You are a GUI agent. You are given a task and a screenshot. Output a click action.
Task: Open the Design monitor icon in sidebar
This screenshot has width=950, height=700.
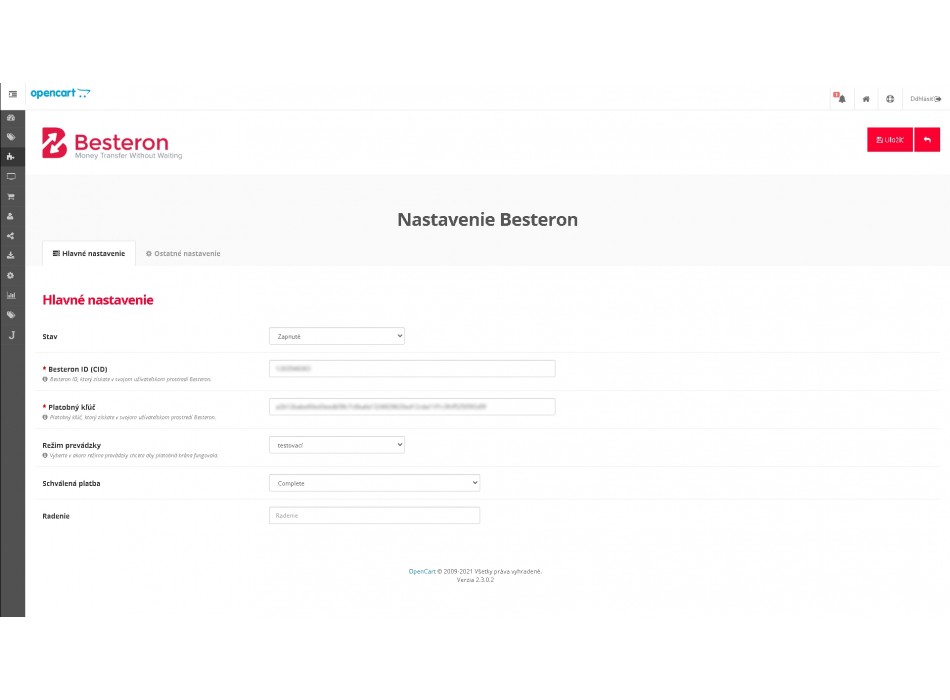pos(11,176)
